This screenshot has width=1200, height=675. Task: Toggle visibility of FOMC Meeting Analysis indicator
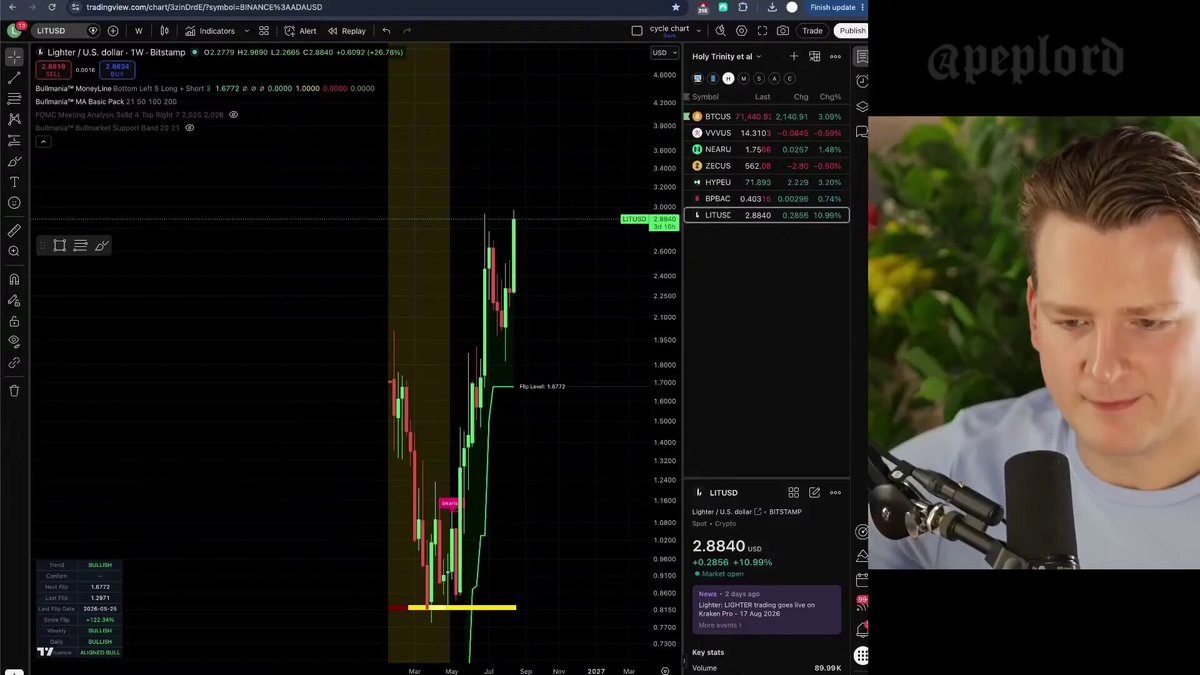tap(234, 115)
